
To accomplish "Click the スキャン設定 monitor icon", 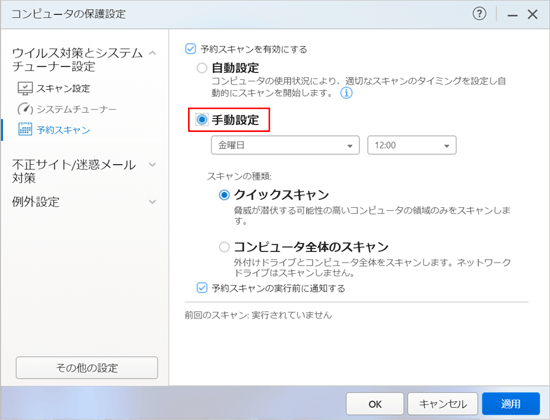I will pos(25,88).
